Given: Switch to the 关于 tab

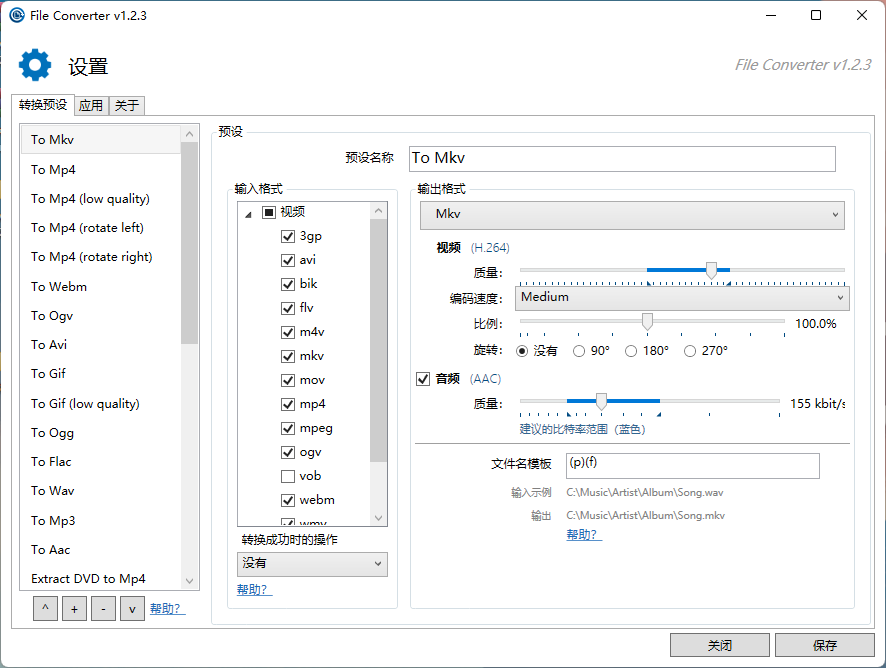Looking at the screenshot, I should coord(127,106).
